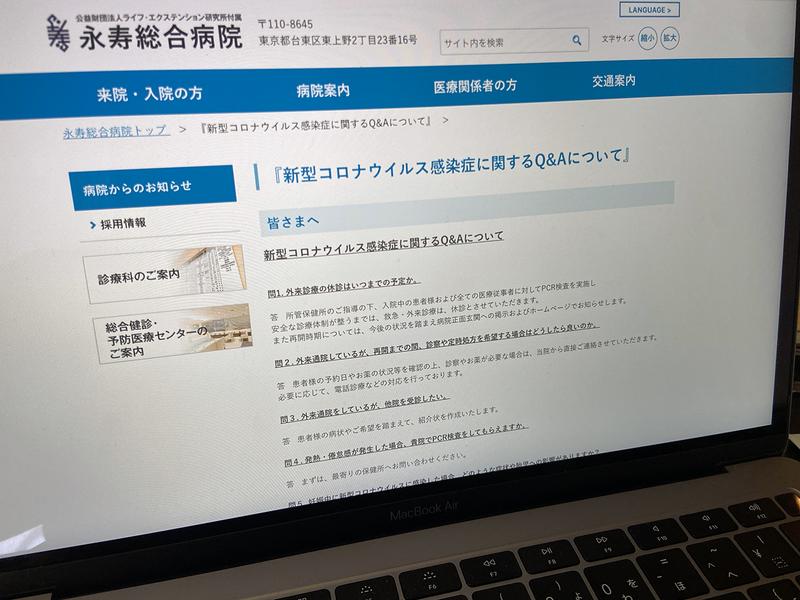
Task: Shrink text size with 縮小 button
Action: (647, 38)
